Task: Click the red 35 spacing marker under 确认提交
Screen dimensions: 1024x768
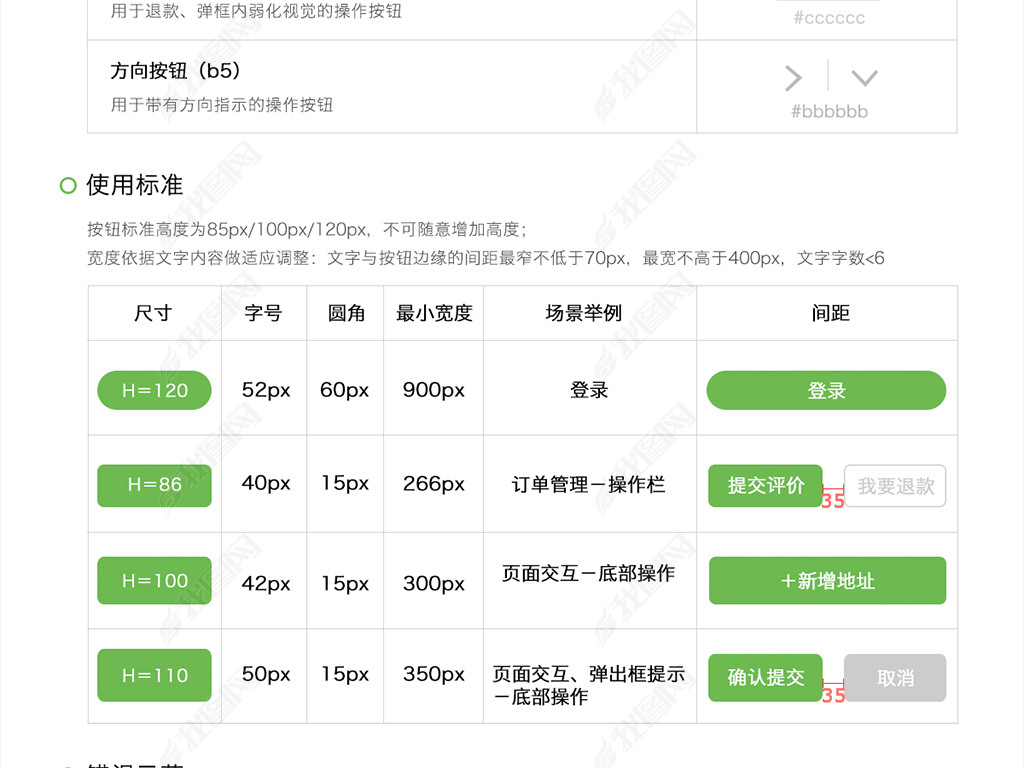Action: coord(833,694)
